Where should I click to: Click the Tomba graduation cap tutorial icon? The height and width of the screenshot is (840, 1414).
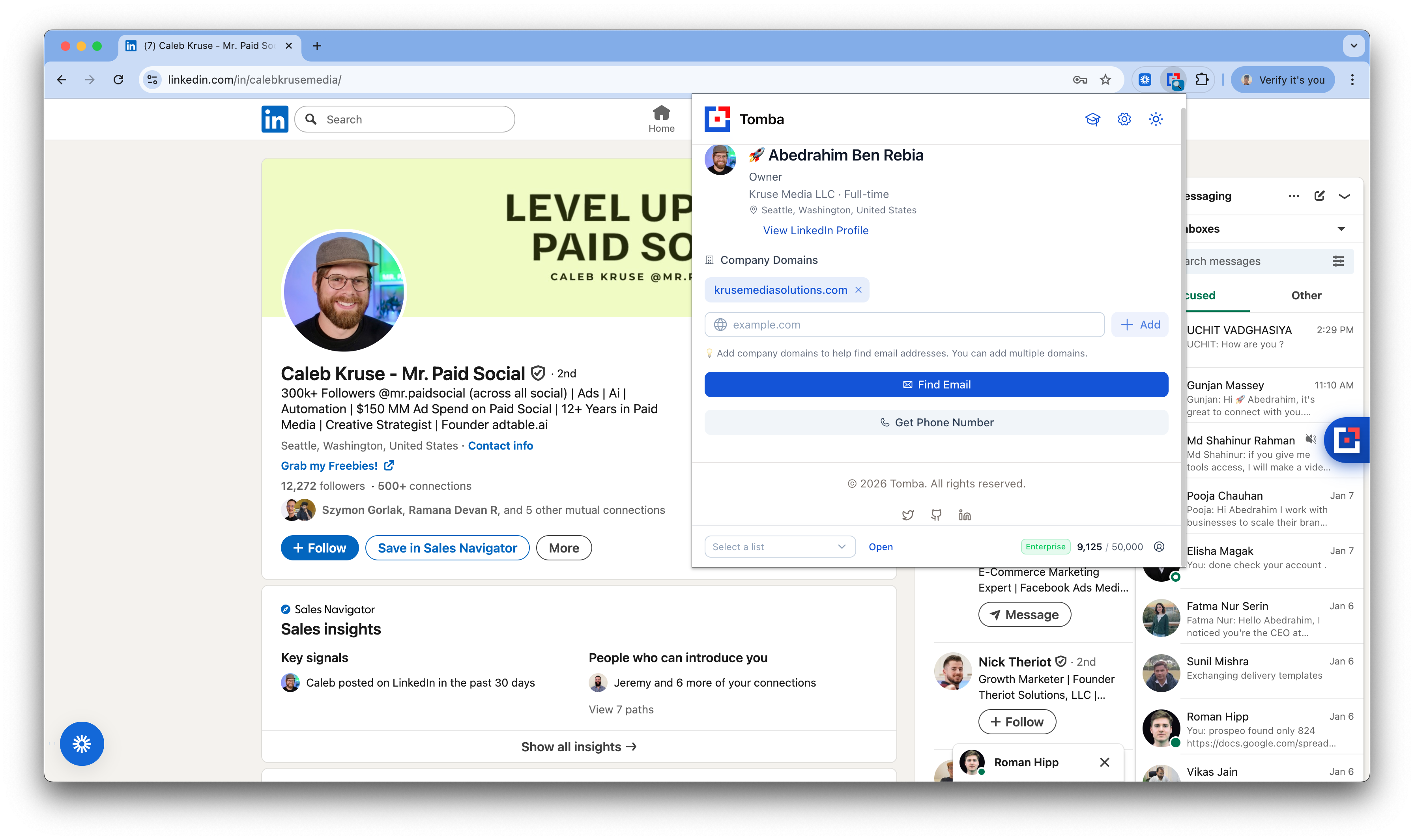tap(1092, 119)
